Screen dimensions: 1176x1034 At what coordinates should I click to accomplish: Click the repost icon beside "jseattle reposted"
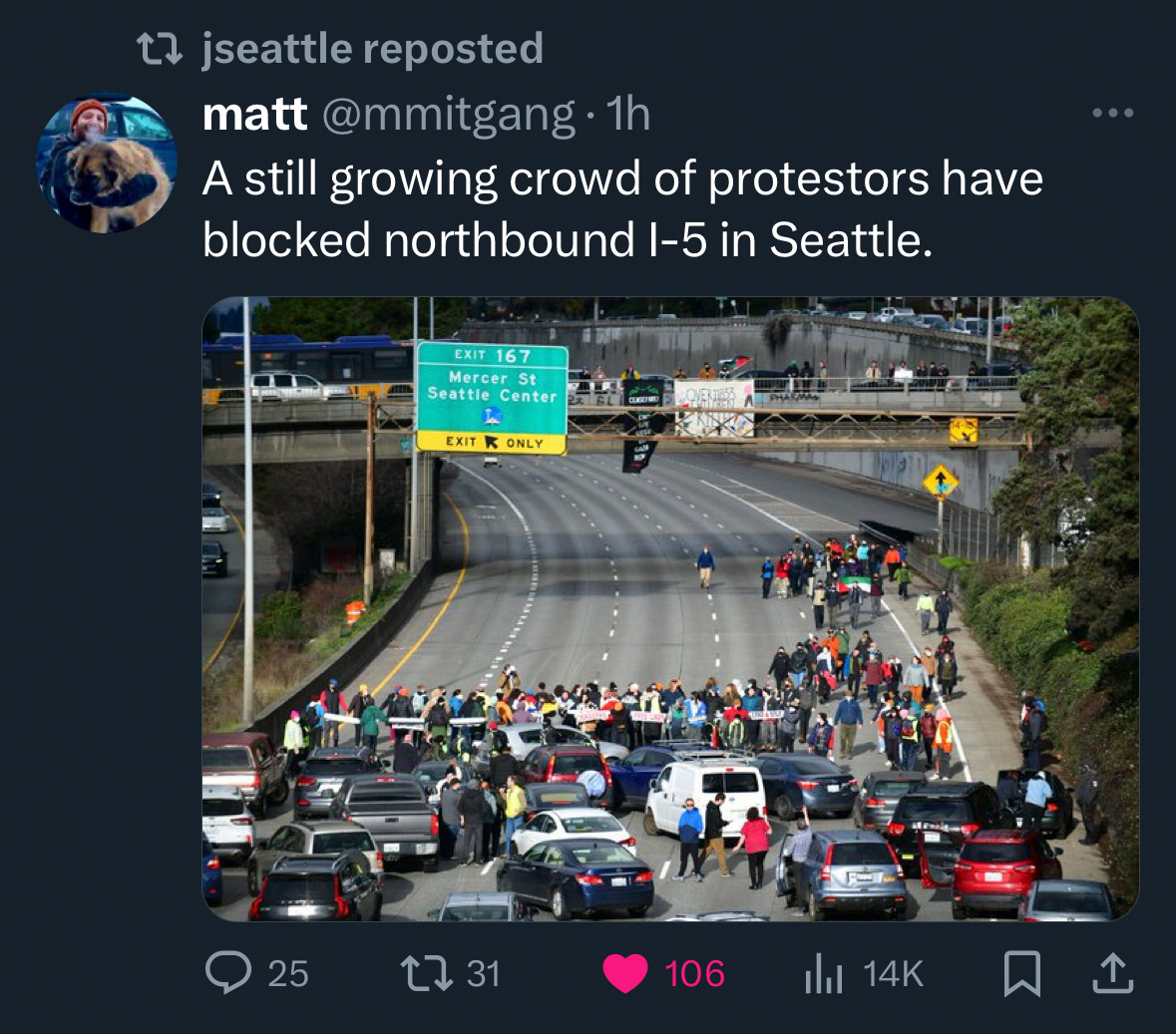[159, 49]
